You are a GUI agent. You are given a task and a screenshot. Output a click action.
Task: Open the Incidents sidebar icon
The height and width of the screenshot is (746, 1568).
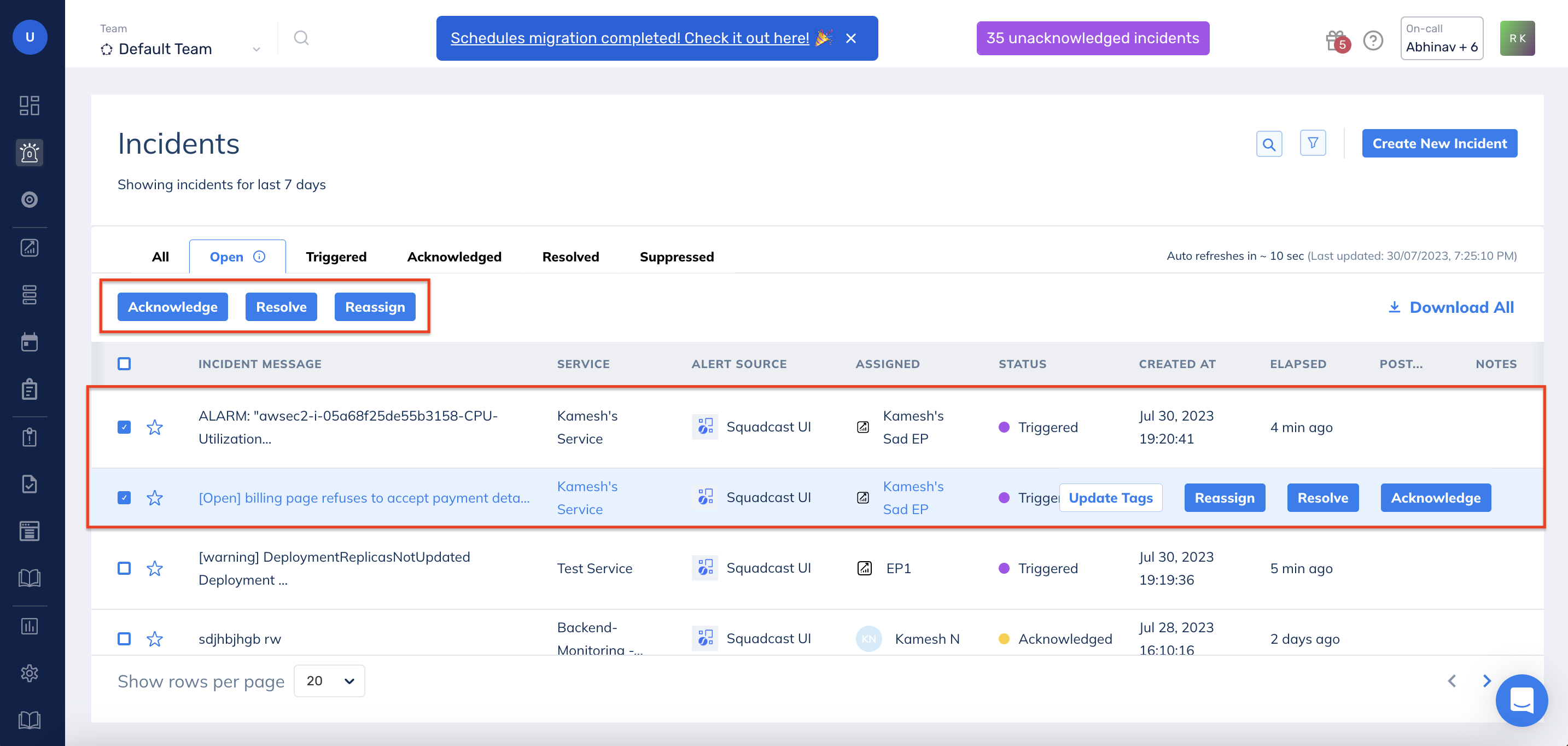point(29,153)
